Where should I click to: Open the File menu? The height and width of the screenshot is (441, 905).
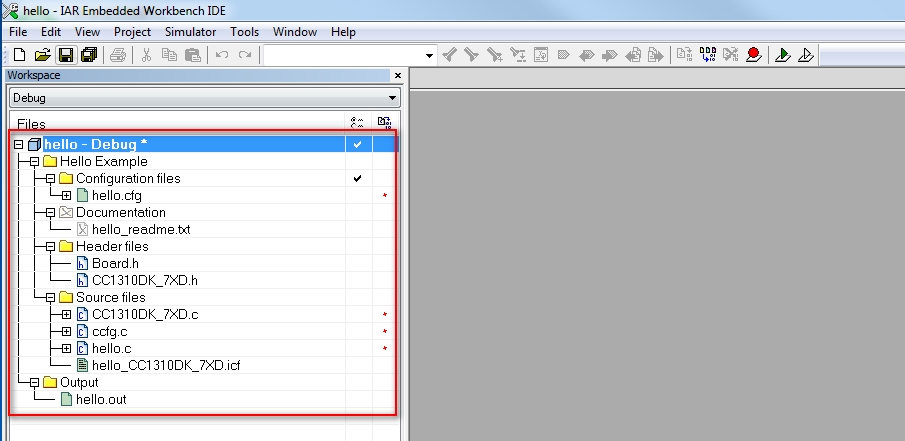click(18, 32)
